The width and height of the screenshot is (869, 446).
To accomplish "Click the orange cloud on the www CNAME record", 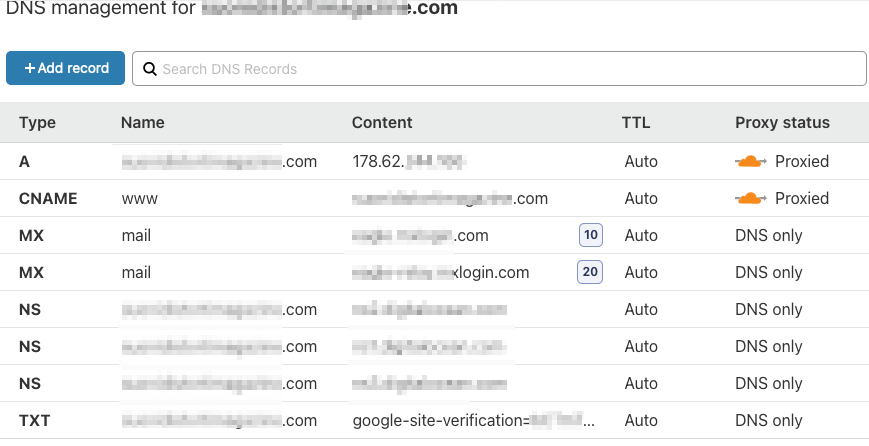I will (750, 198).
